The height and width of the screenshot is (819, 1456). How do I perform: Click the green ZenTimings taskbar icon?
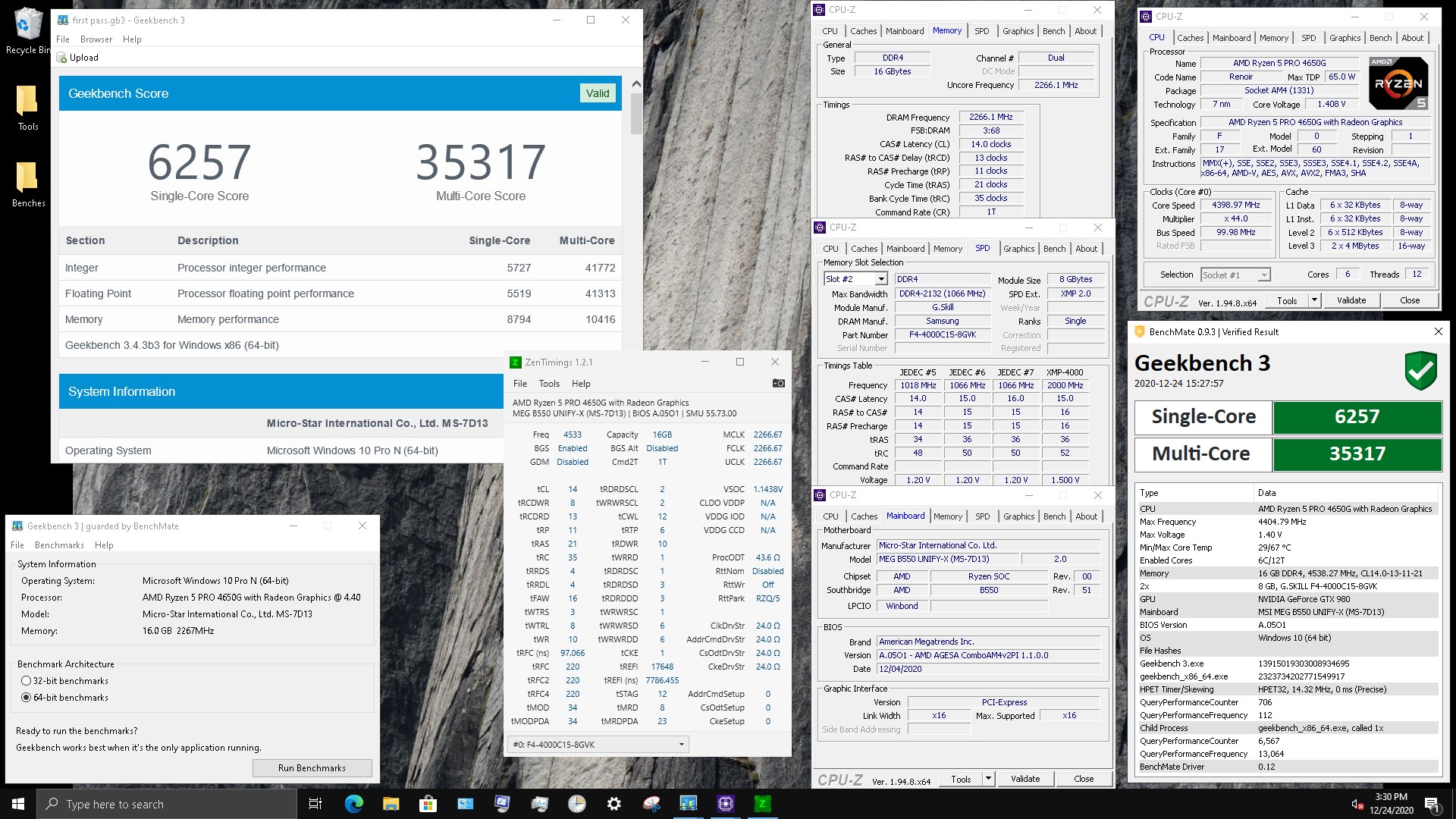tap(763, 804)
